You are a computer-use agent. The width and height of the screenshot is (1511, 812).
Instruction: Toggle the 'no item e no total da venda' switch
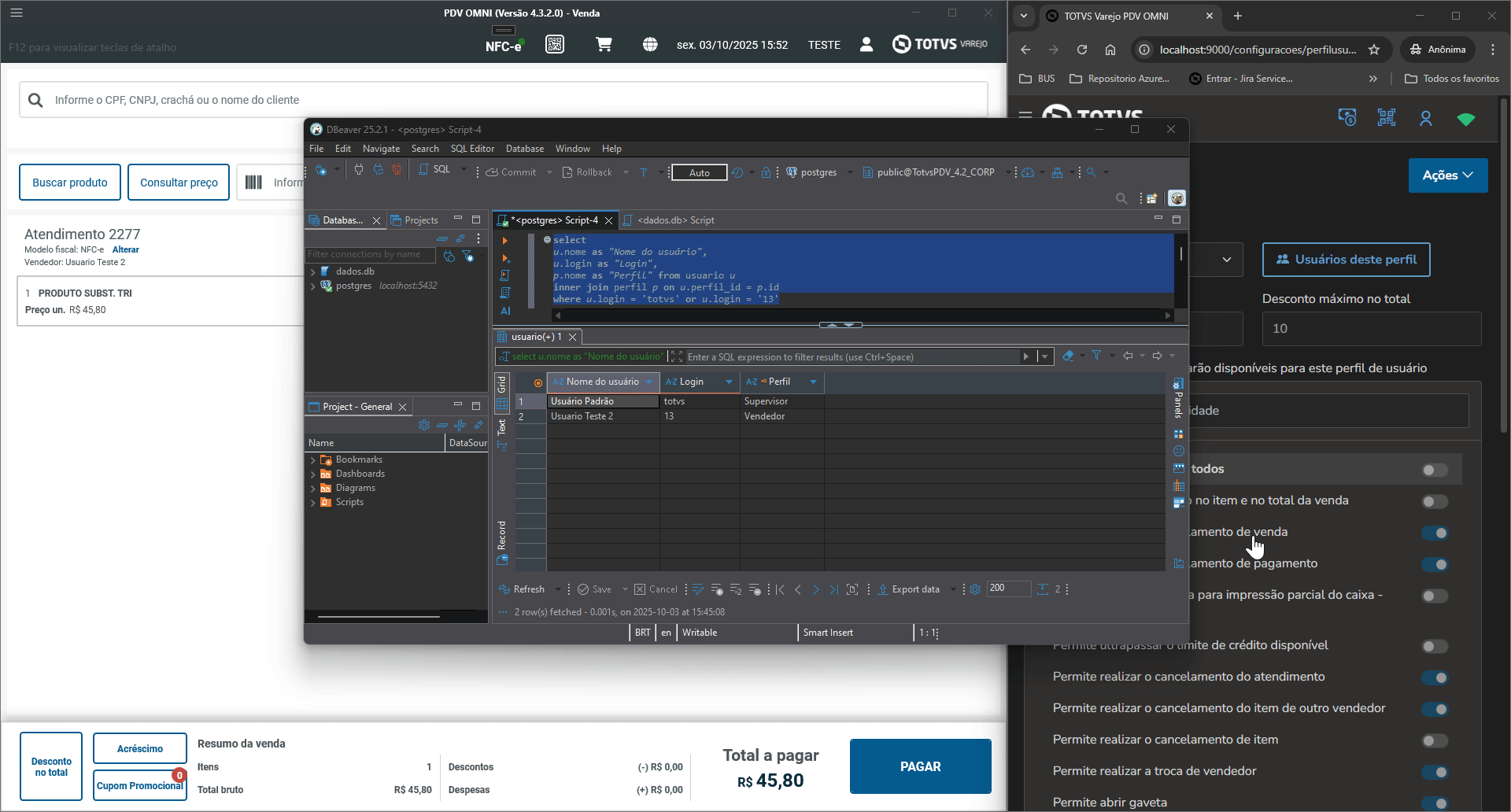pos(1435,501)
